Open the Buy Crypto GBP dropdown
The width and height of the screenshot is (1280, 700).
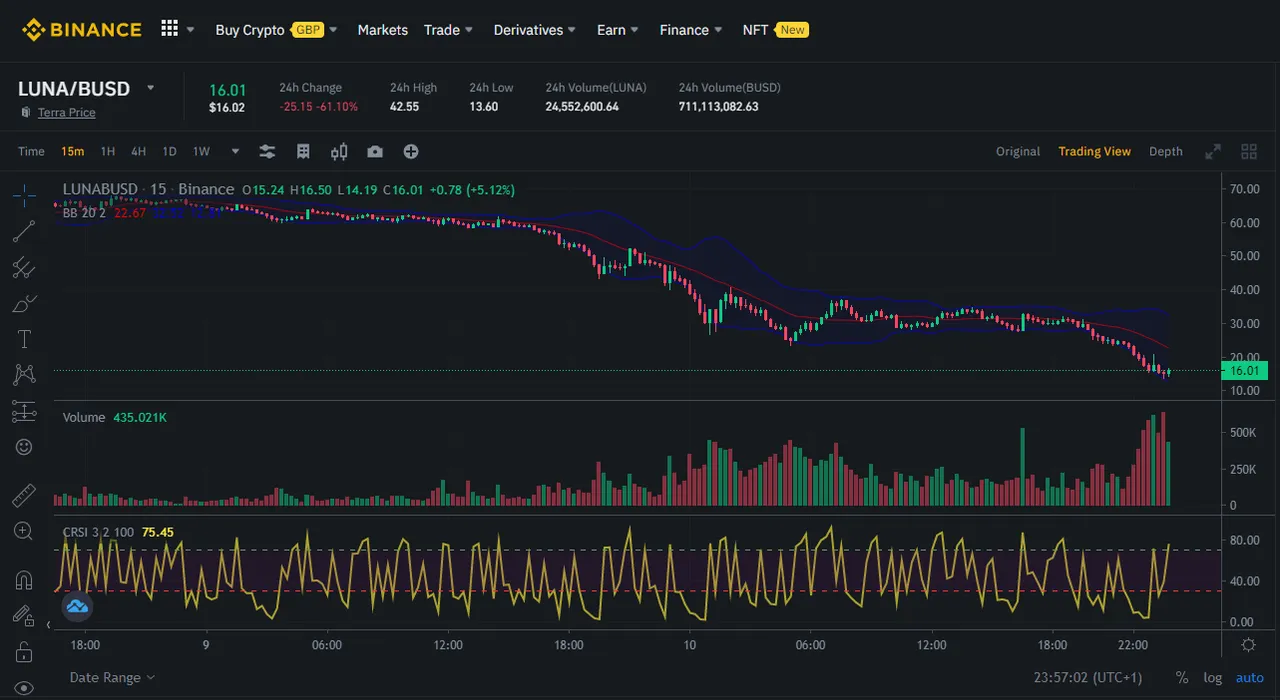point(277,30)
